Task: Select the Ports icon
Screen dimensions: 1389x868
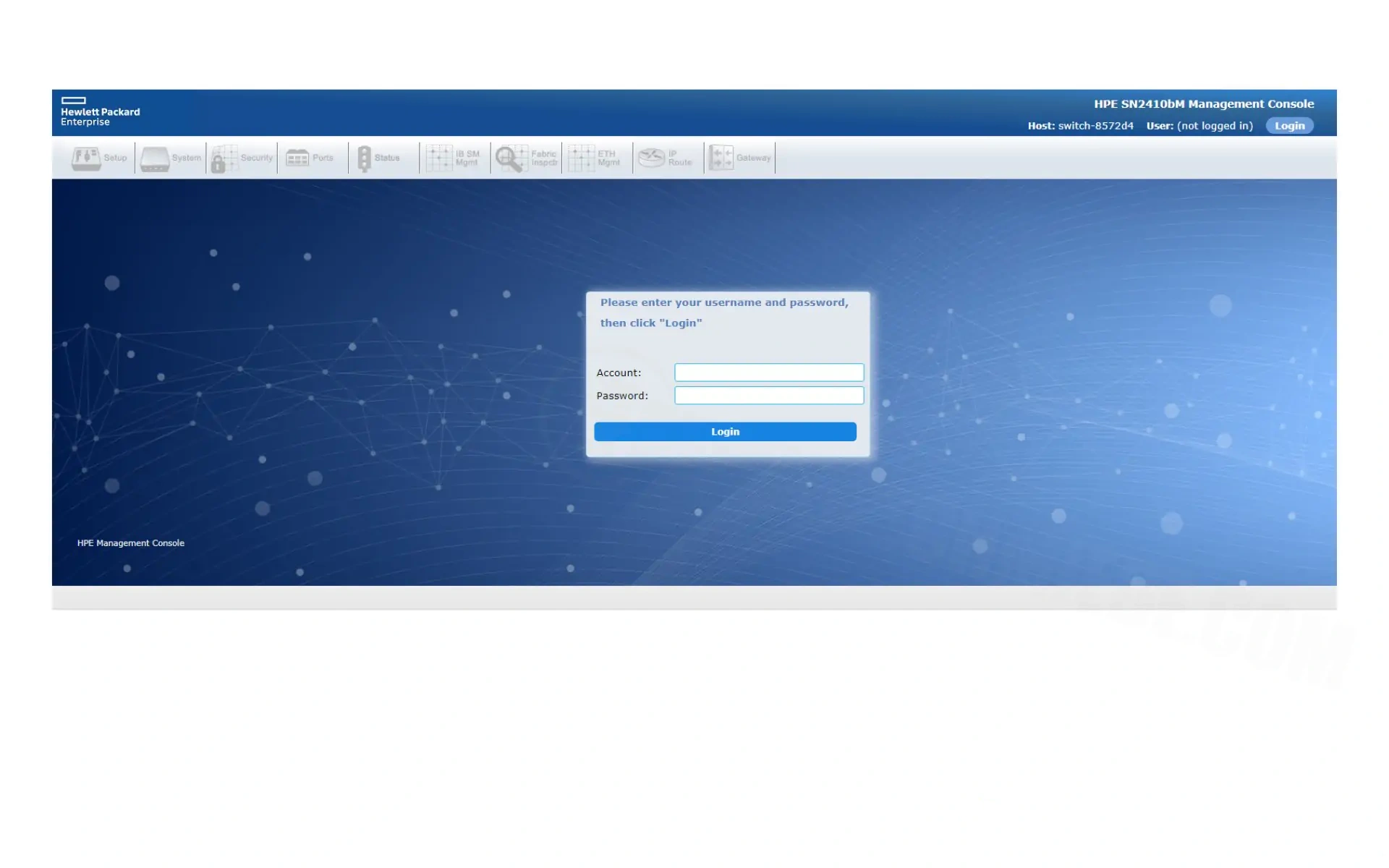Action: pos(297,158)
